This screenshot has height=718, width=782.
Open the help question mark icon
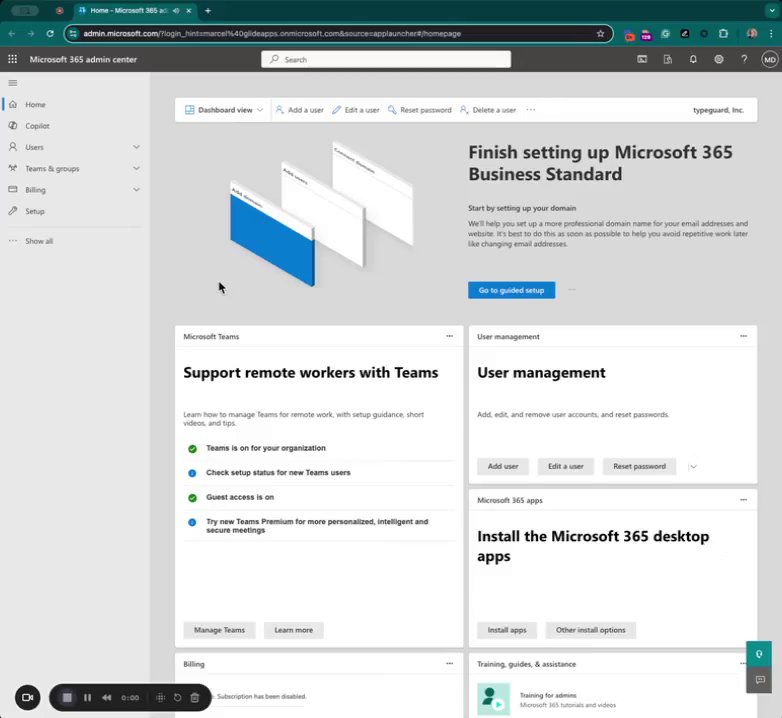[x=744, y=59]
